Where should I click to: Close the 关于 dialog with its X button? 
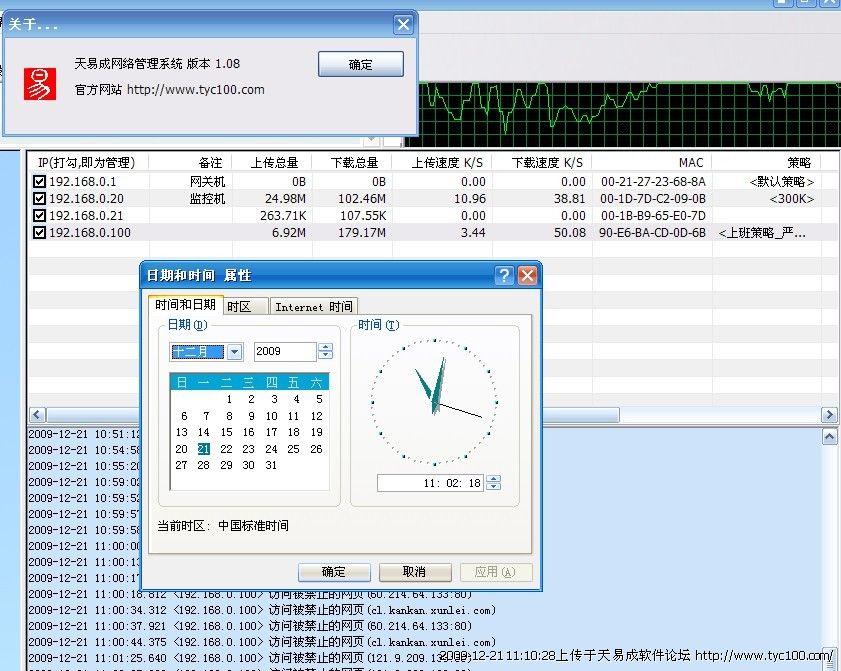pos(403,24)
